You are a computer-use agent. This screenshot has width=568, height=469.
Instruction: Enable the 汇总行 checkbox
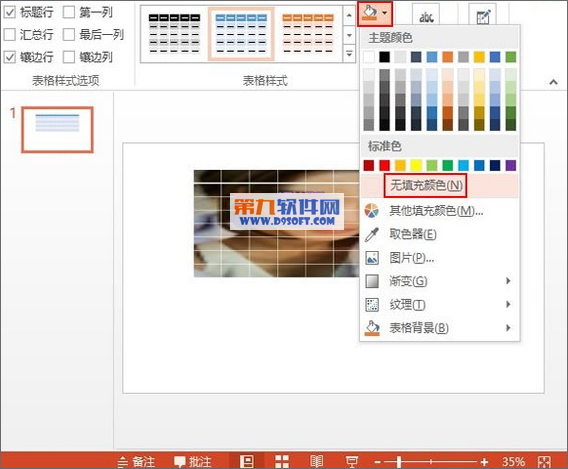pyautogui.click(x=10, y=35)
